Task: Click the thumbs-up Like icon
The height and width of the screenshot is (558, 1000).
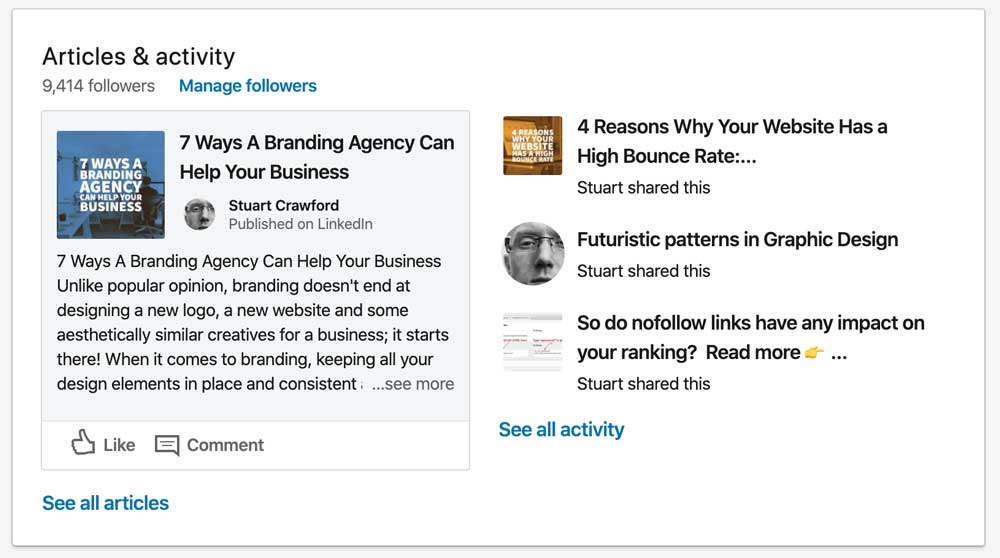Action: pyautogui.click(x=84, y=443)
